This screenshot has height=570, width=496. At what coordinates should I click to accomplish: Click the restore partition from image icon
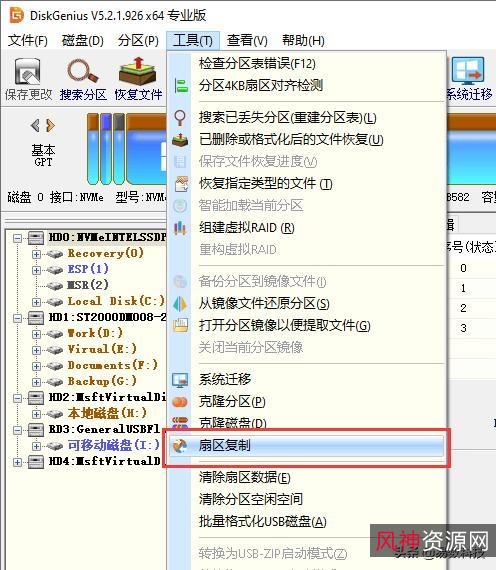pyautogui.click(x=180, y=304)
